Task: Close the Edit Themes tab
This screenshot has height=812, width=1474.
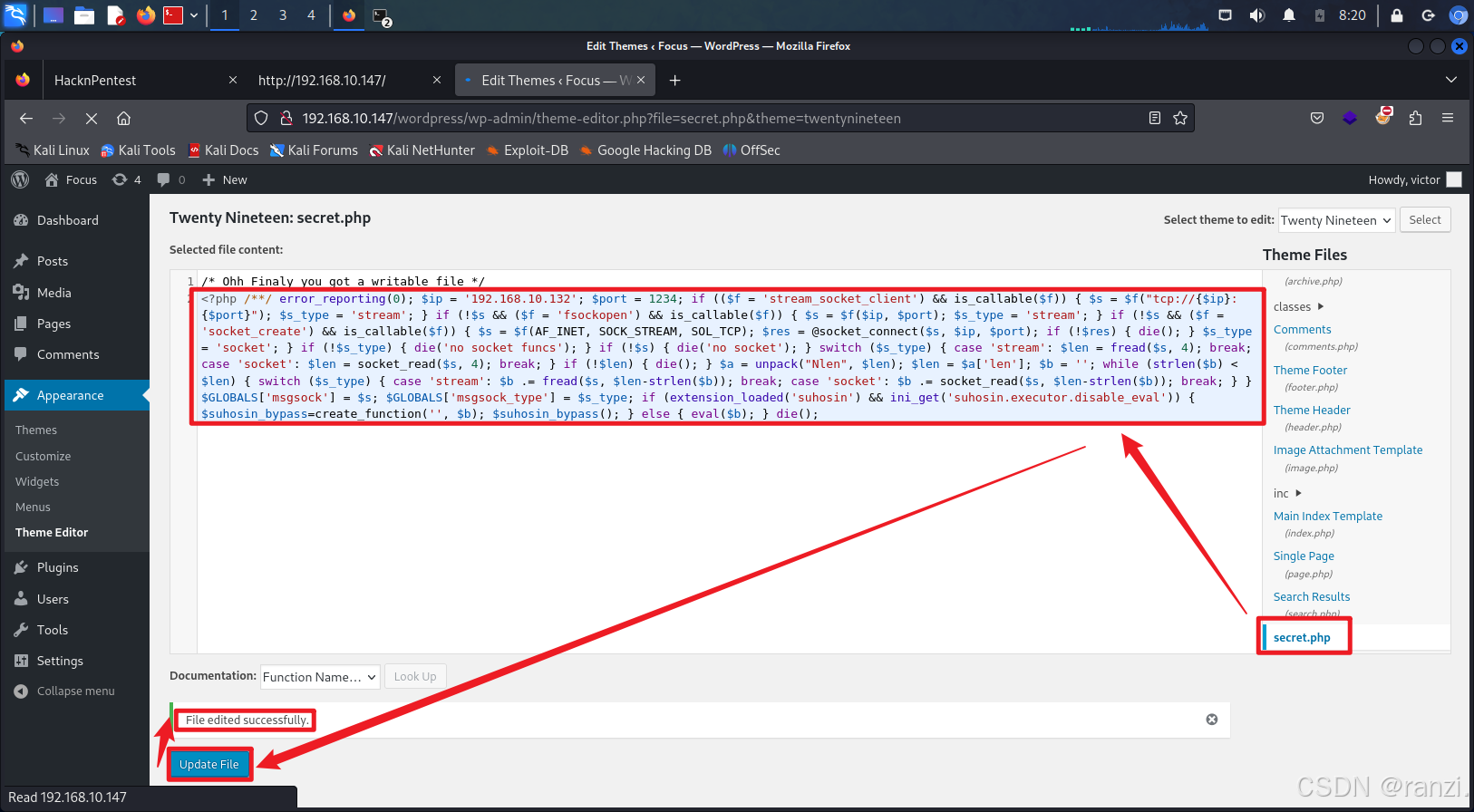Action: (641, 80)
